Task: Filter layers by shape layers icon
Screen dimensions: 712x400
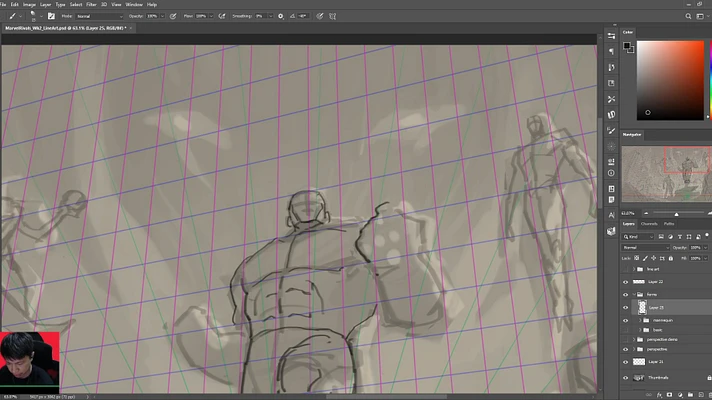Action: point(689,237)
